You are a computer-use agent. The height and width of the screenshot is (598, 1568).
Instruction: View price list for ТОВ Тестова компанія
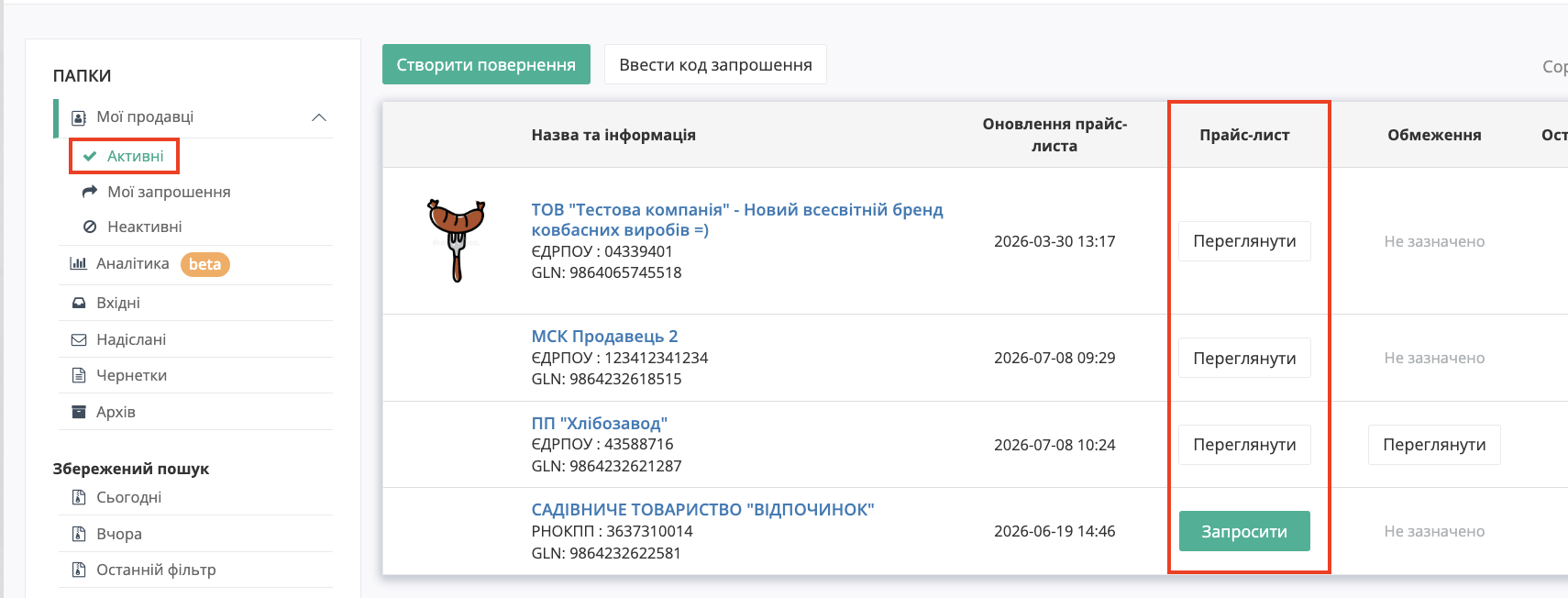tap(1244, 241)
